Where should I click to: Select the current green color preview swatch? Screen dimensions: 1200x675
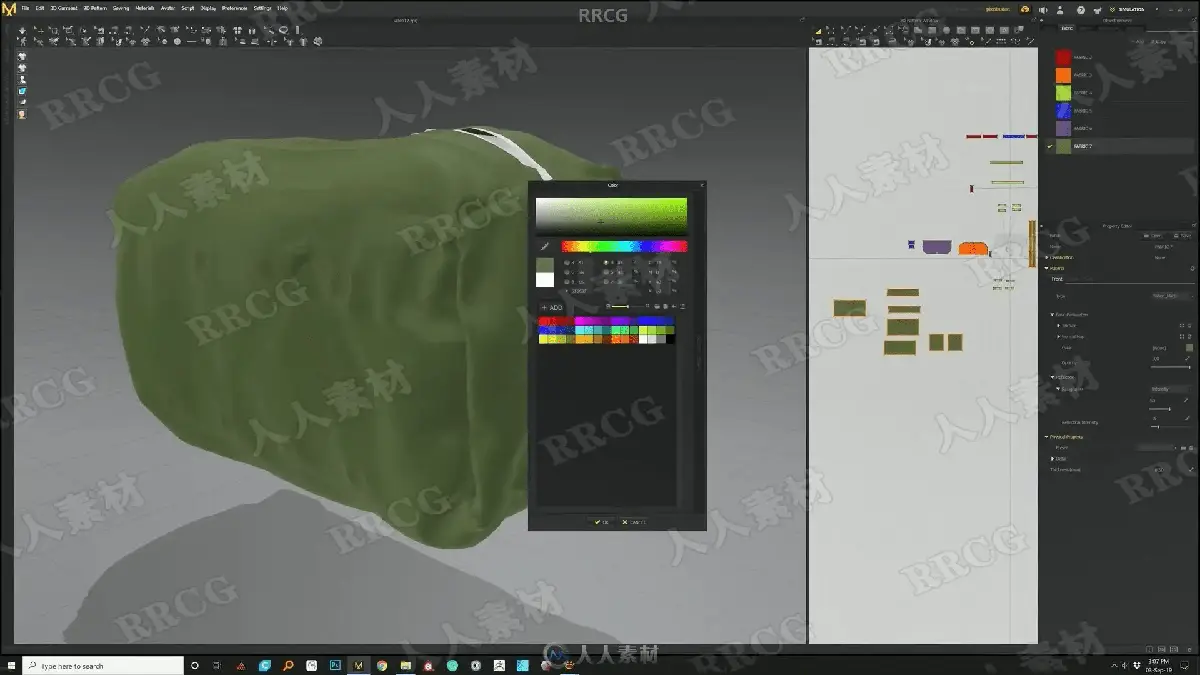click(x=545, y=265)
